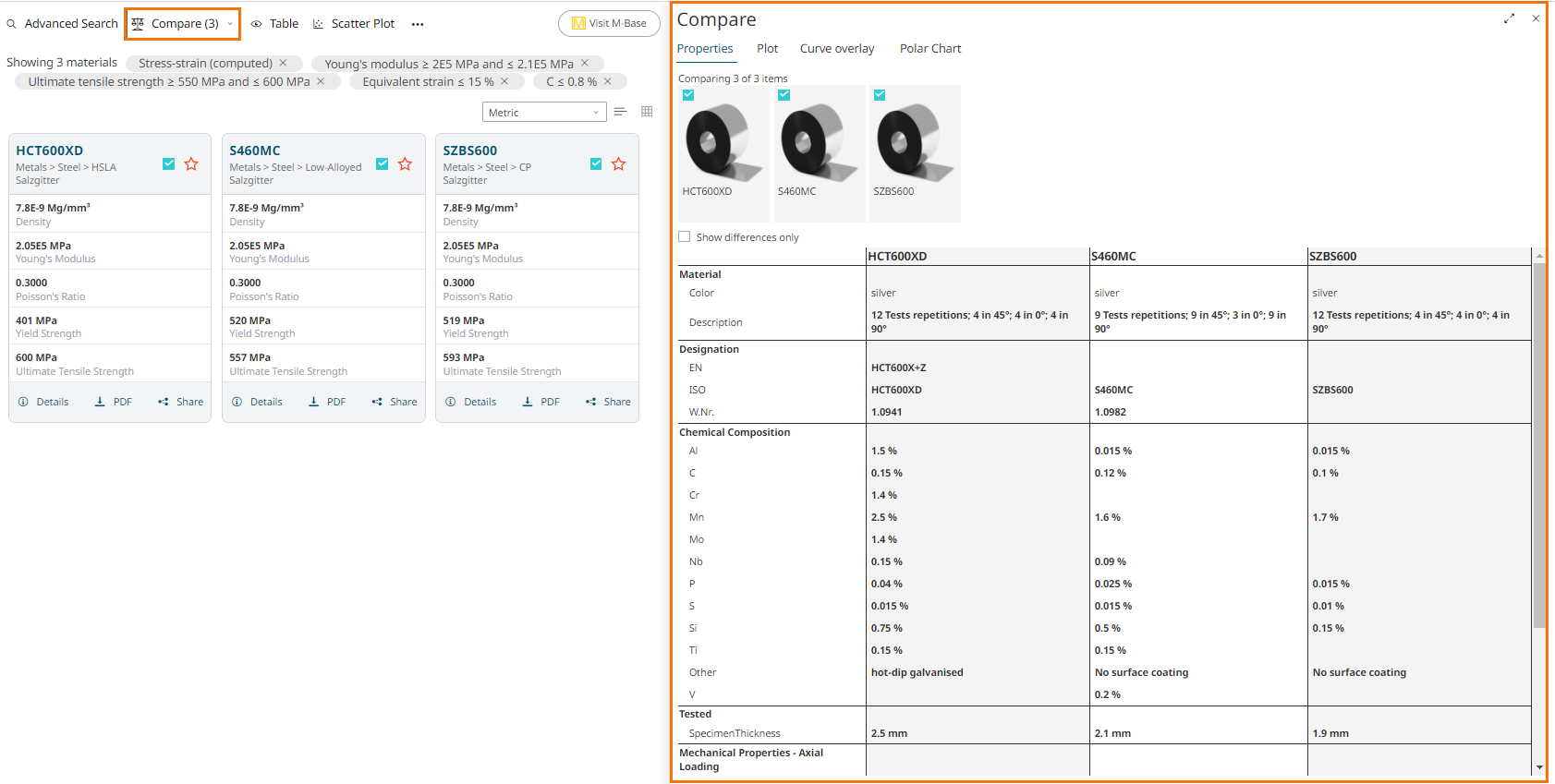
Task: Switch to list layout icon
Action: 620,112
